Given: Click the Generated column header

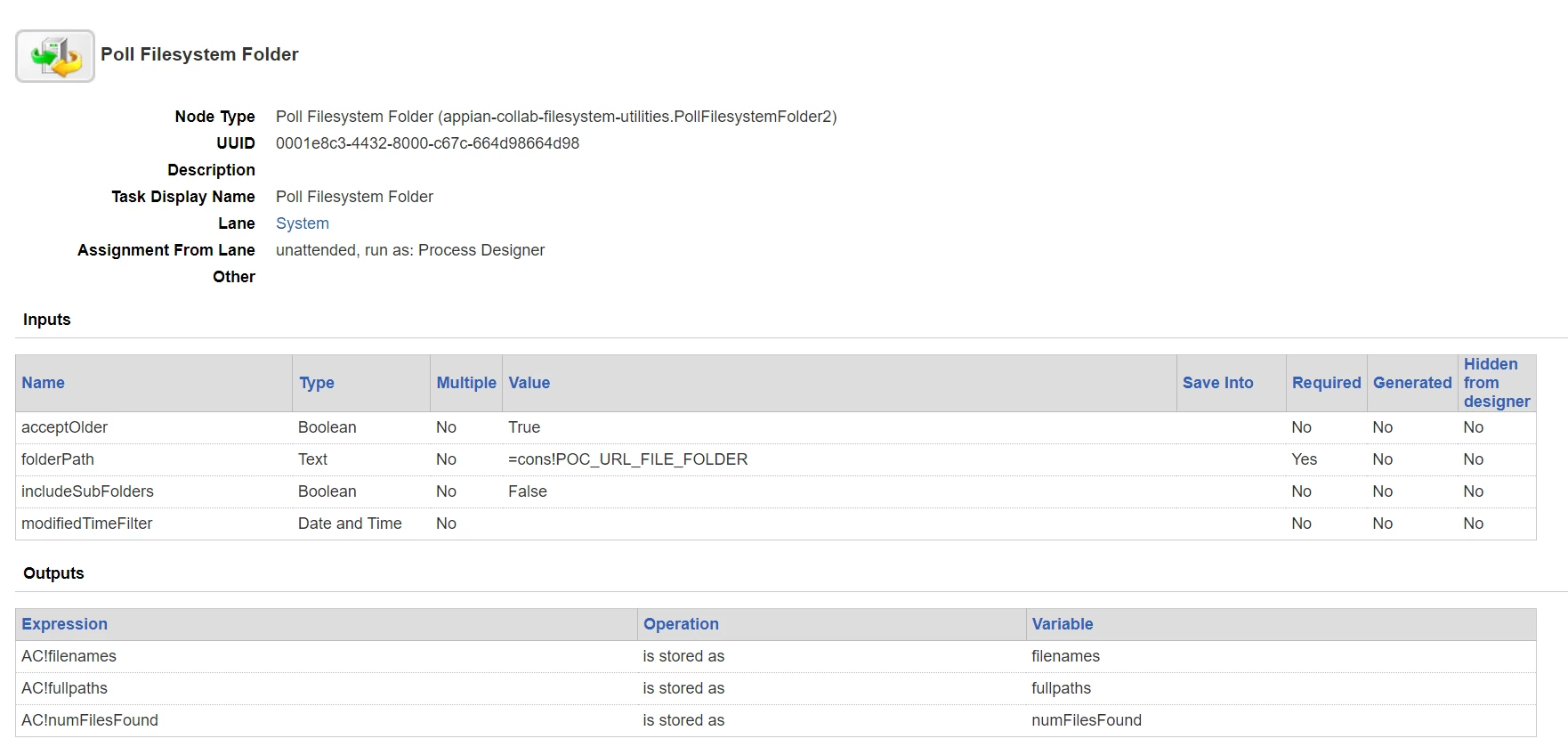Looking at the screenshot, I should click(1412, 383).
